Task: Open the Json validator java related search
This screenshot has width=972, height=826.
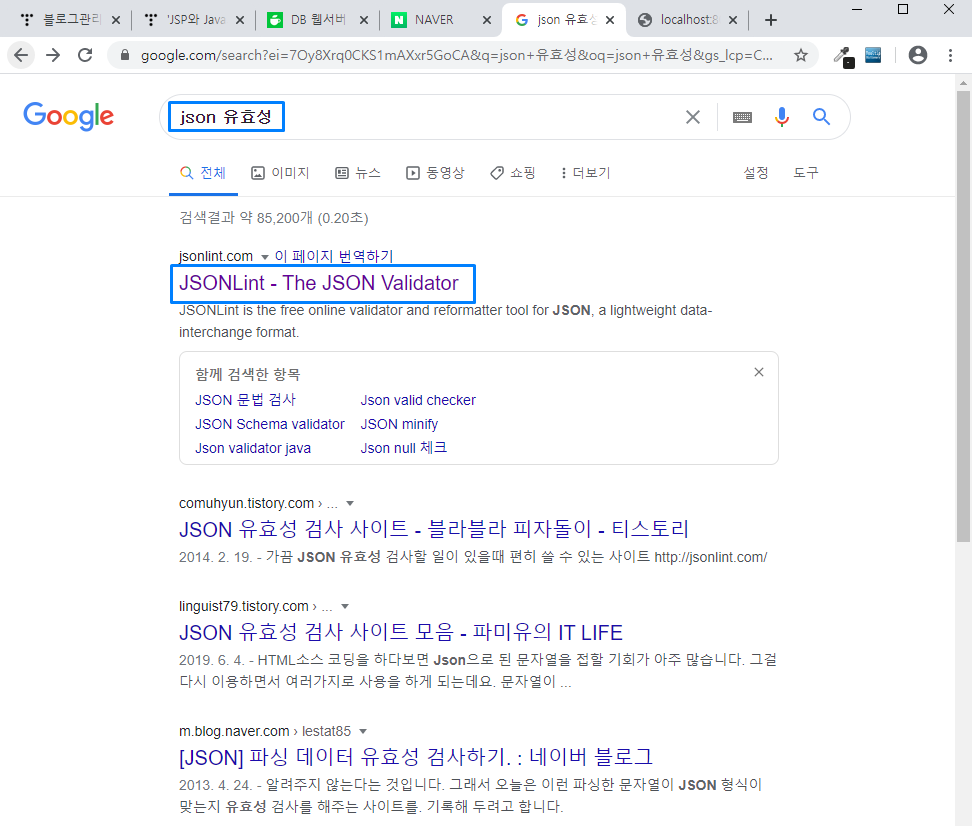Action: click(x=253, y=448)
